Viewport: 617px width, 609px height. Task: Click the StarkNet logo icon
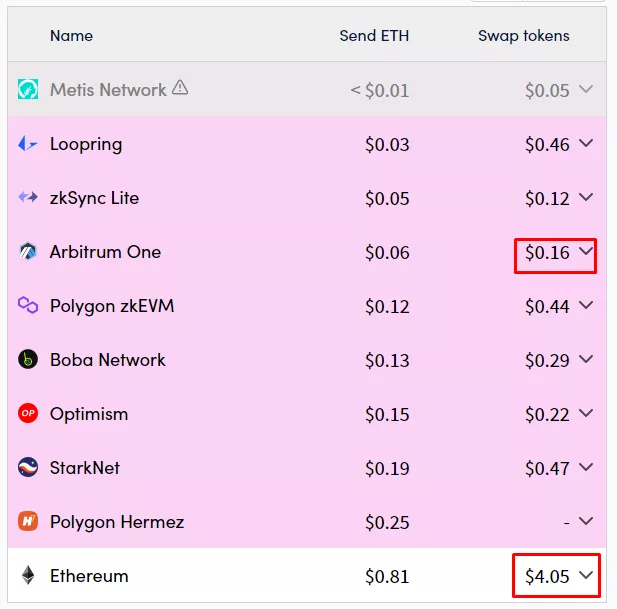[x=28, y=468]
